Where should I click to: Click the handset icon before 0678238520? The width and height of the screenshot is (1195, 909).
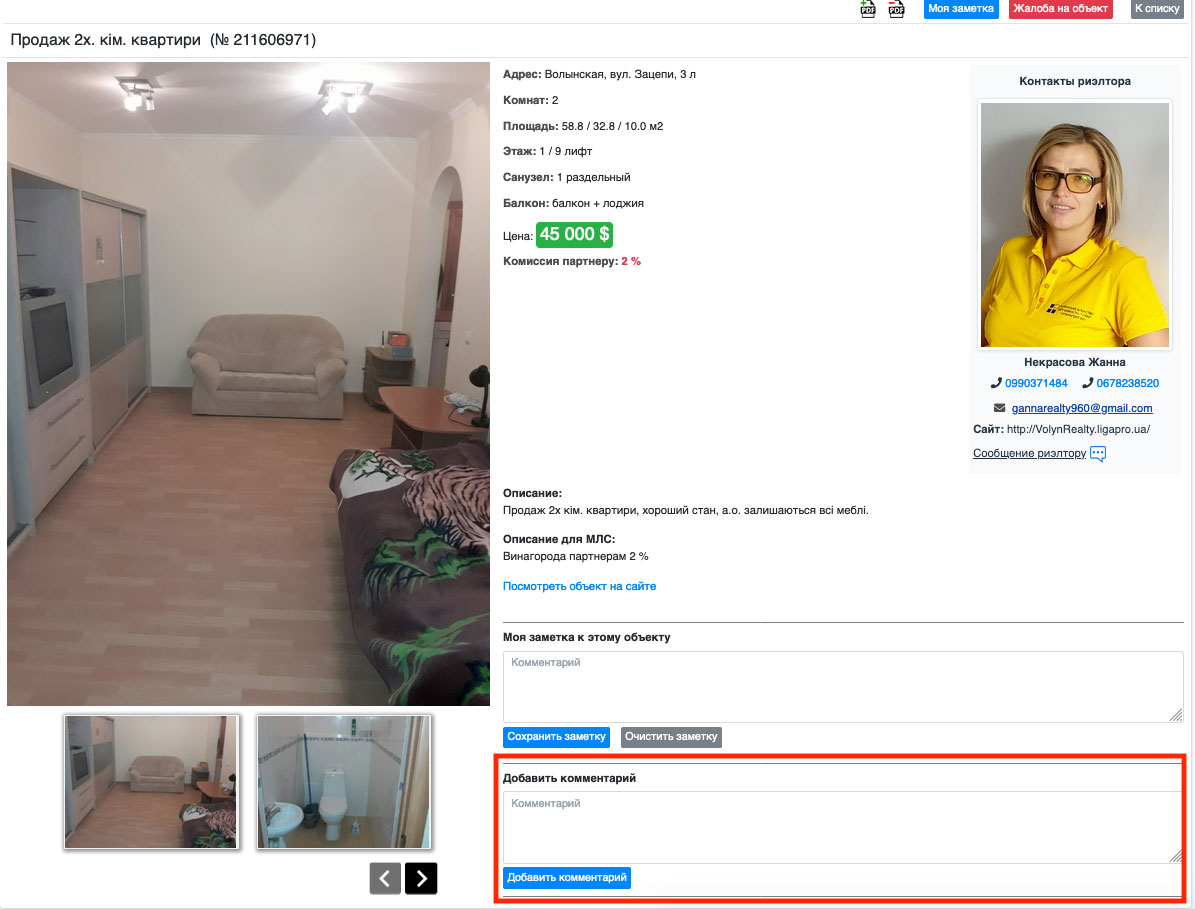click(x=1088, y=383)
